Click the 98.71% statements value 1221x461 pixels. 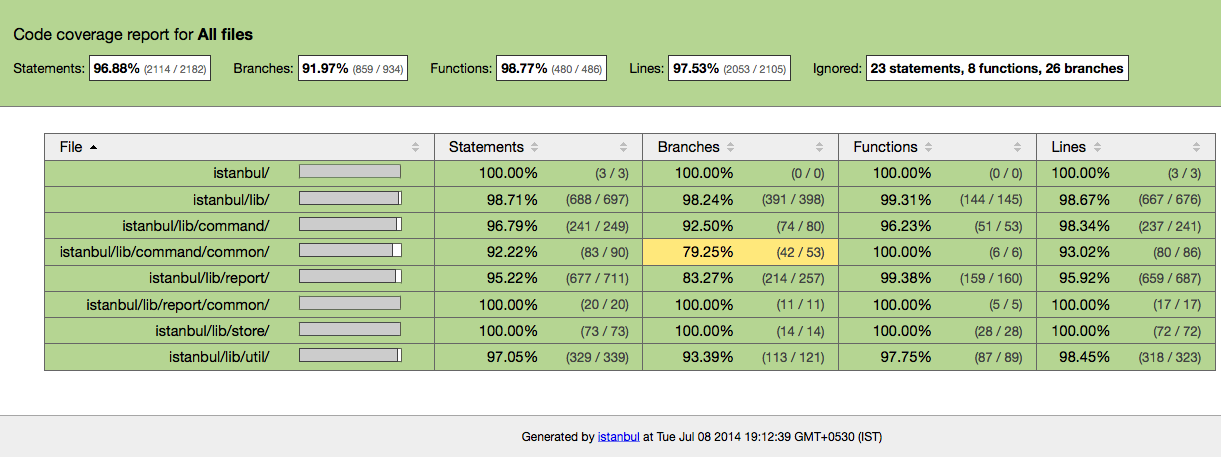click(512, 199)
